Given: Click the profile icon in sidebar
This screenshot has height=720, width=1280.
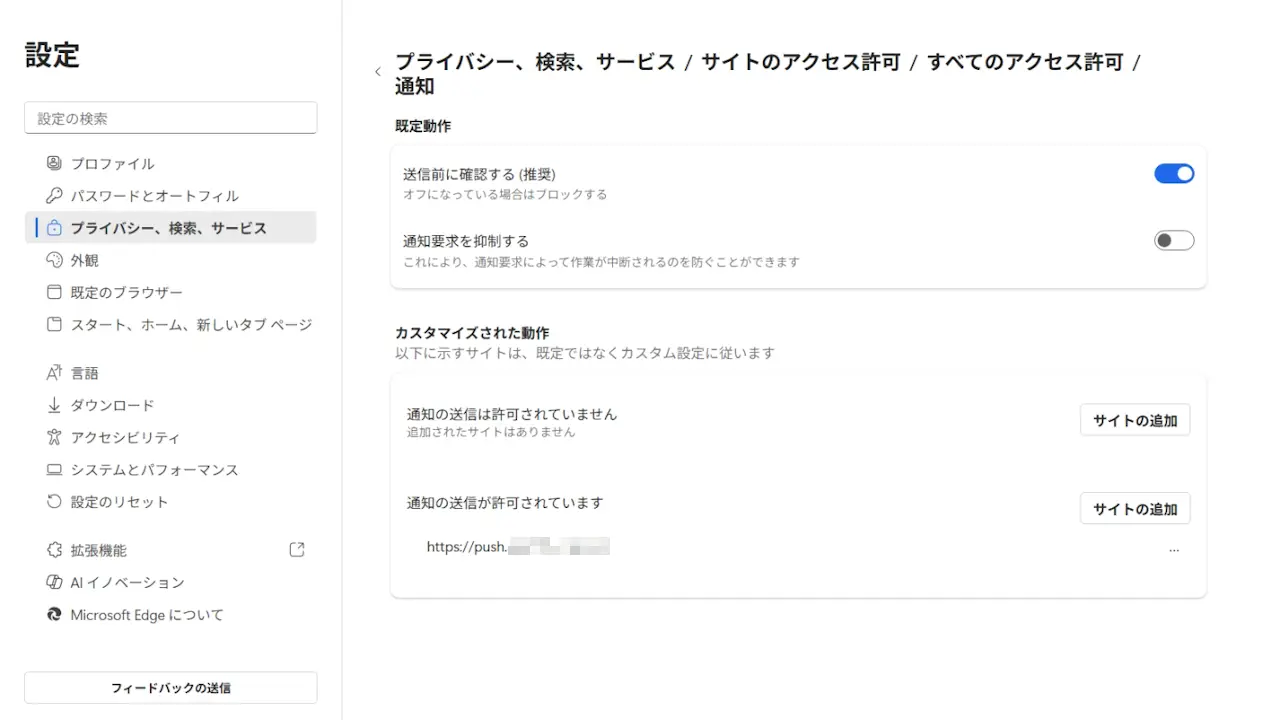Looking at the screenshot, I should pyautogui.click(x=54, y=163).
